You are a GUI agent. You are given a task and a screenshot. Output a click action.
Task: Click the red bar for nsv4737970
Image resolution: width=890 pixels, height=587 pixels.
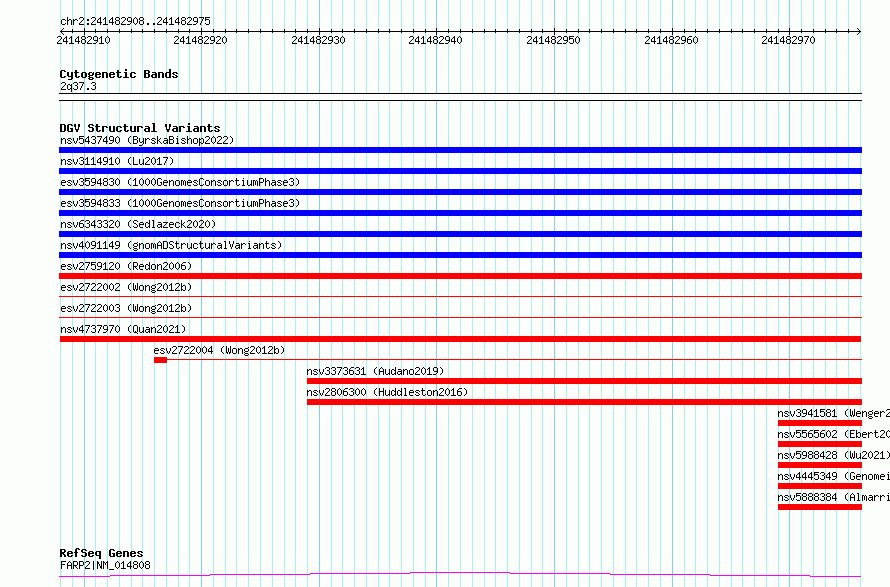460,339
